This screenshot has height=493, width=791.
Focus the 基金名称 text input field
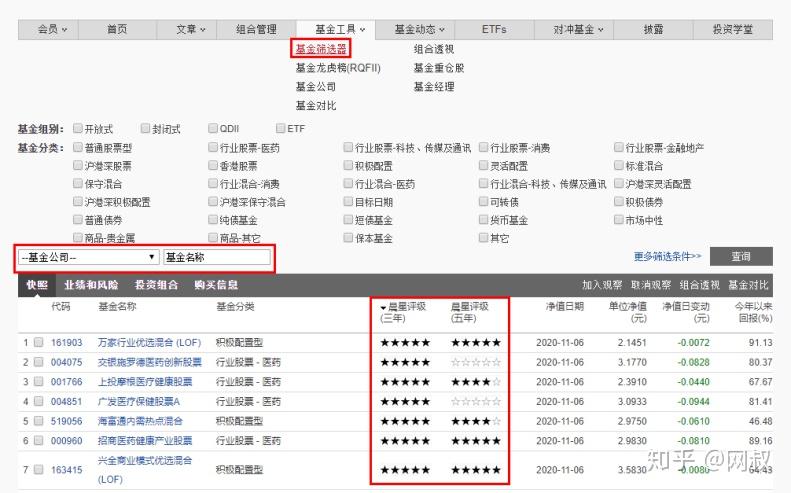[x=217, y=258]
